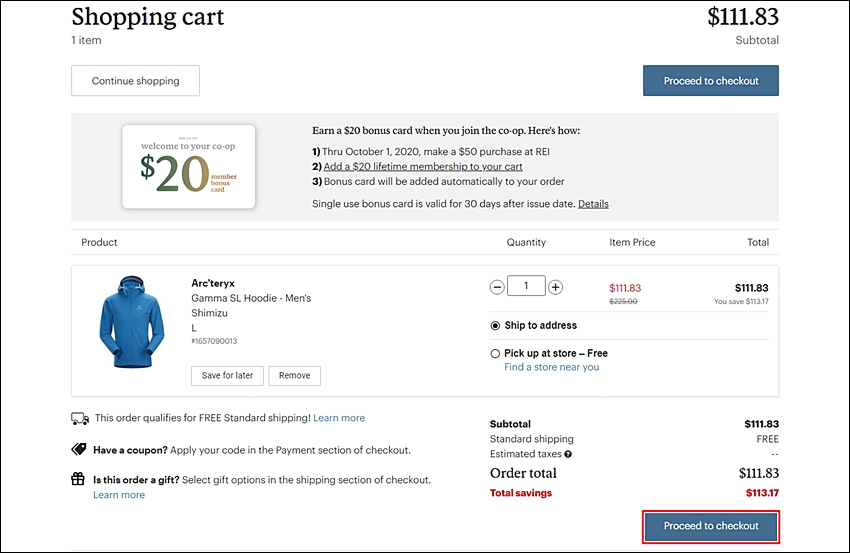The height and width of the screenshot is (553, 850).
Task: Save the hoodie for later
Action: coord(227,376)
